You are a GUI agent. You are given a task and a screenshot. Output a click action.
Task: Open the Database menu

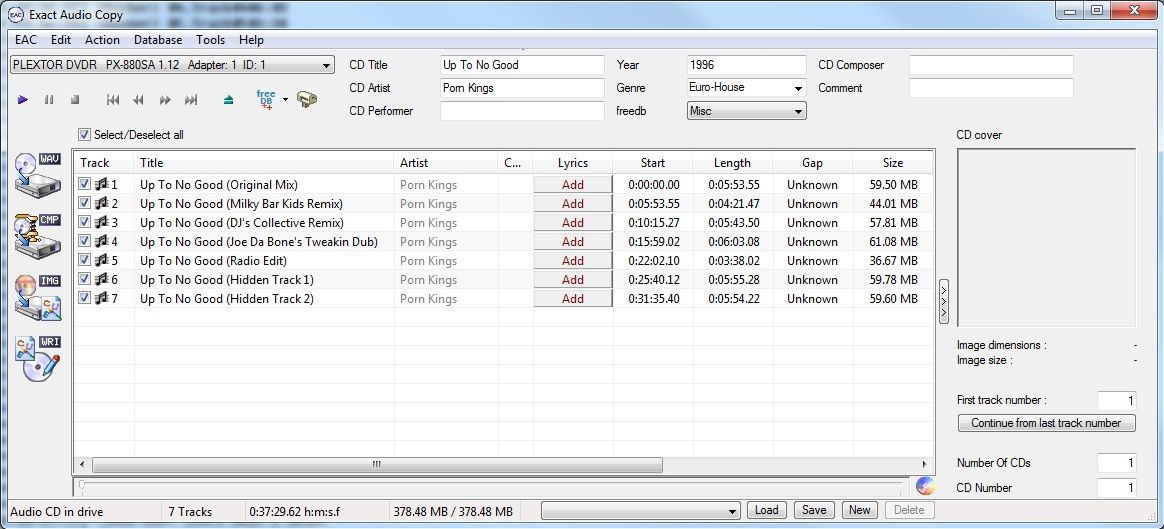[158, 40]
